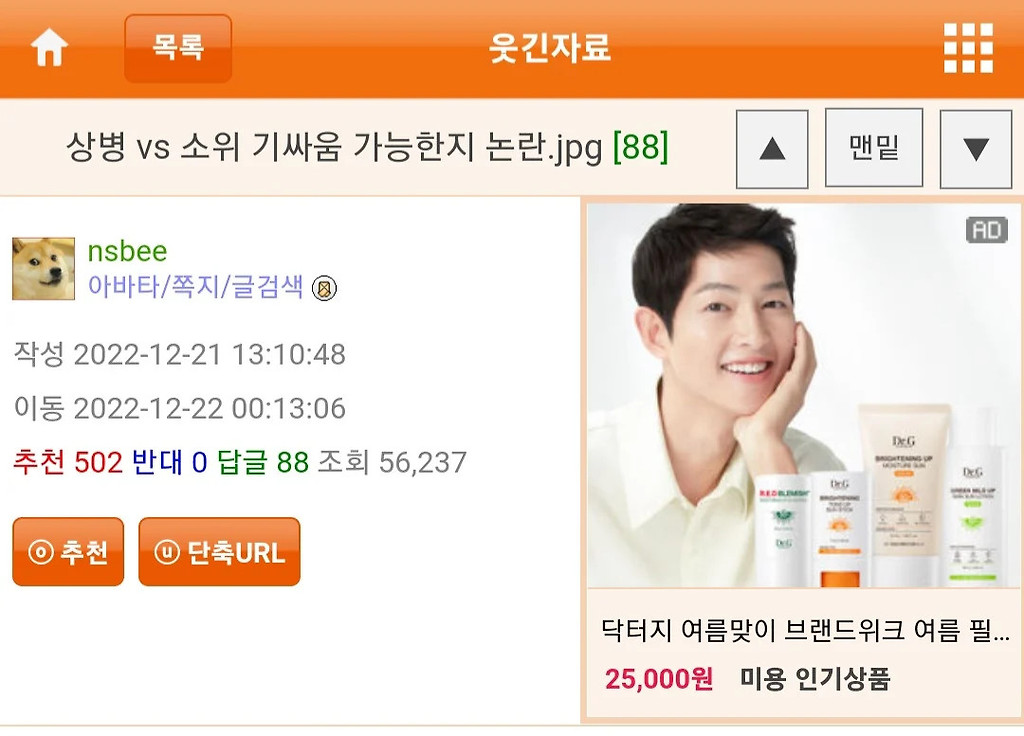This screenshot has height=736, width=1024.
Task: Return to the list via 목록 button
Action: pyautogui.click(x=178, y=48)
